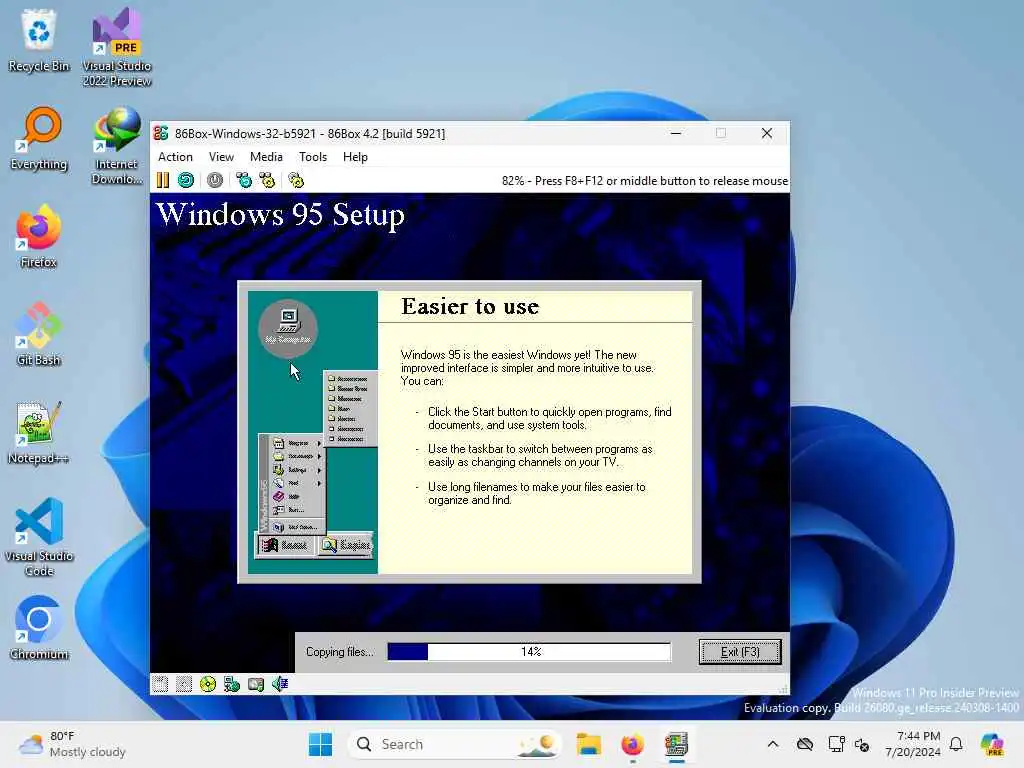Image resolution: width=1024 pixels, height=768 pixels.
Task: Click the 'Windows 95 Setup' title text
Action: tap(280, 215)
